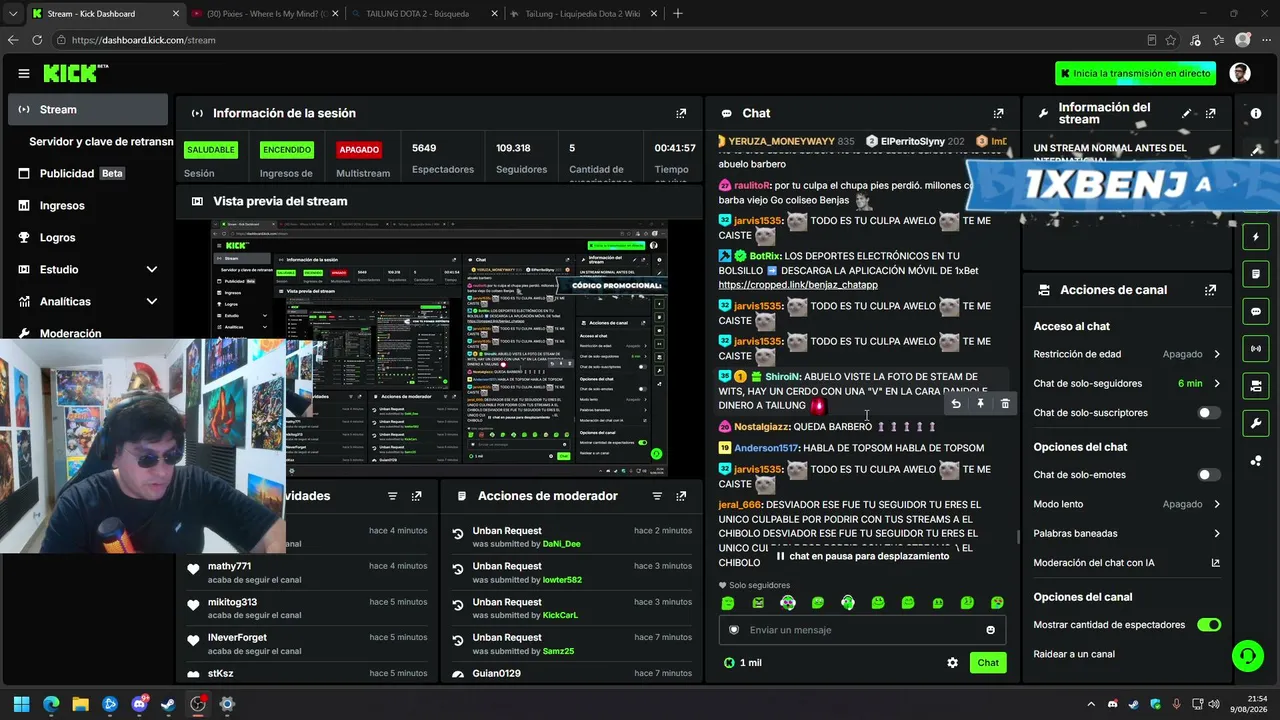
Task: Click Inicia la transmisión en directo button
Action: pos(1135,73)
